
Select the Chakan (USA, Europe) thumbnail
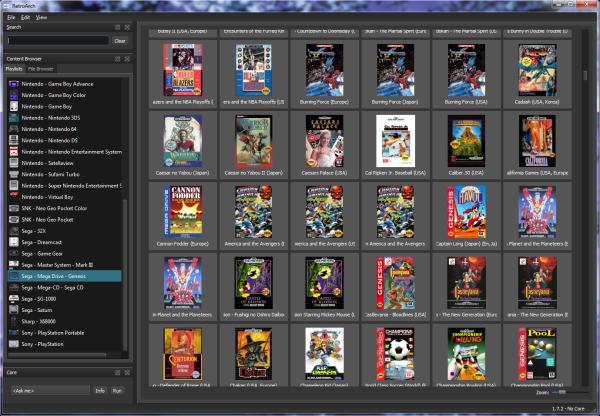point(253,356)
